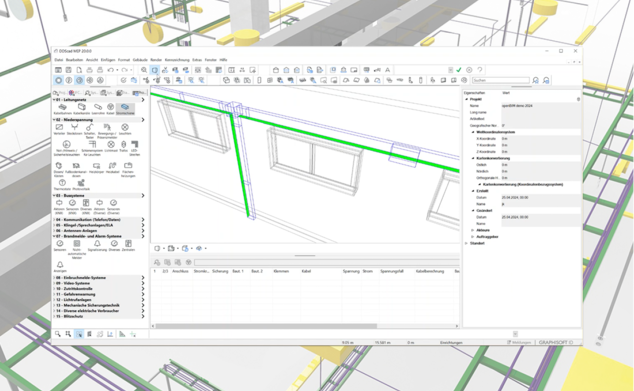
Task: Collapse the 02 - Niederspannung section
Action: click(x=55, y=120)
